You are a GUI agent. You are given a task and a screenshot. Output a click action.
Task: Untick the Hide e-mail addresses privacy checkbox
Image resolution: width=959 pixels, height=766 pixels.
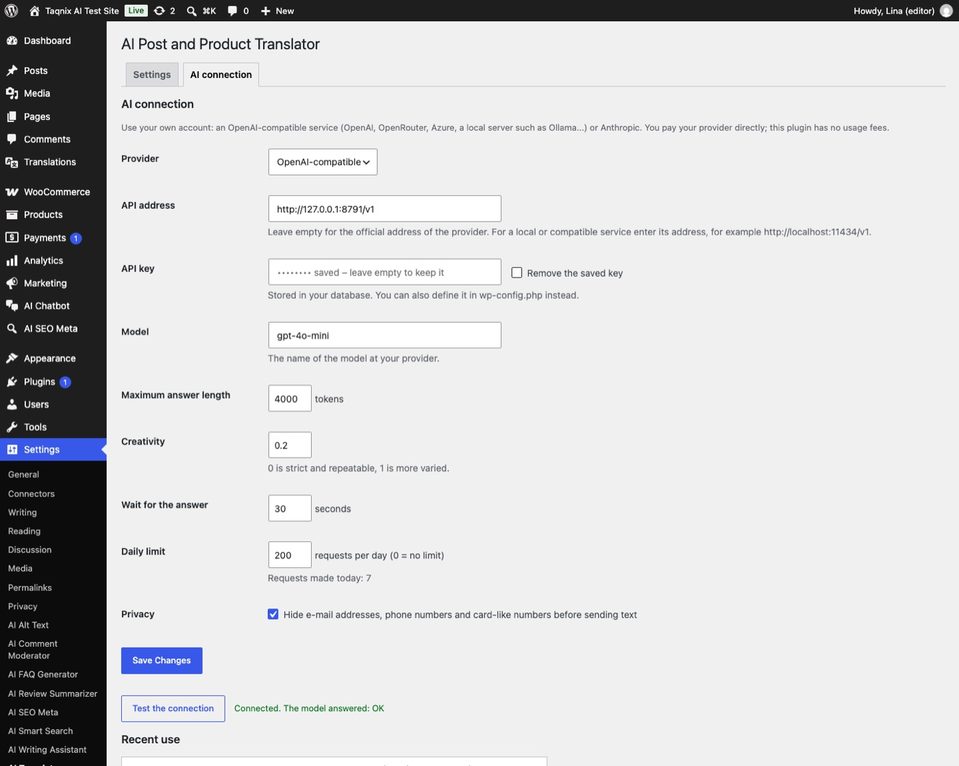(x=273, y=614)
